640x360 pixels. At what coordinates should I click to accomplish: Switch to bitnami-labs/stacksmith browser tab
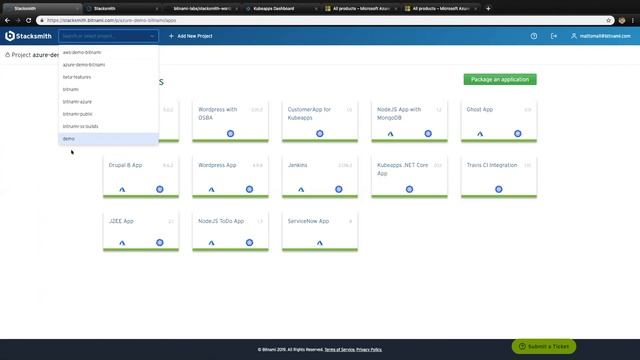202,8
